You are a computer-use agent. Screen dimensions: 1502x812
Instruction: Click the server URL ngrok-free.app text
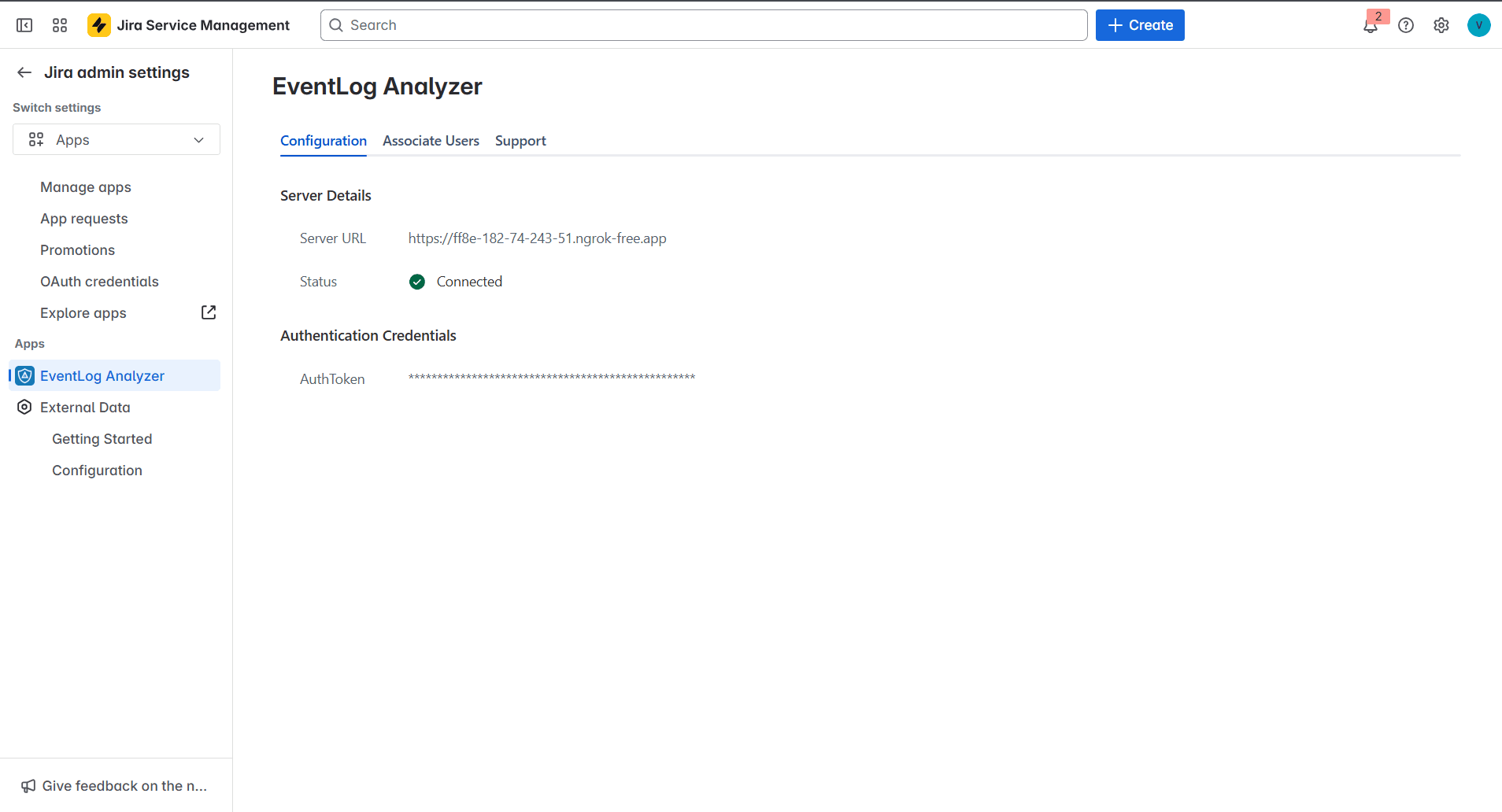click(537, 238)
